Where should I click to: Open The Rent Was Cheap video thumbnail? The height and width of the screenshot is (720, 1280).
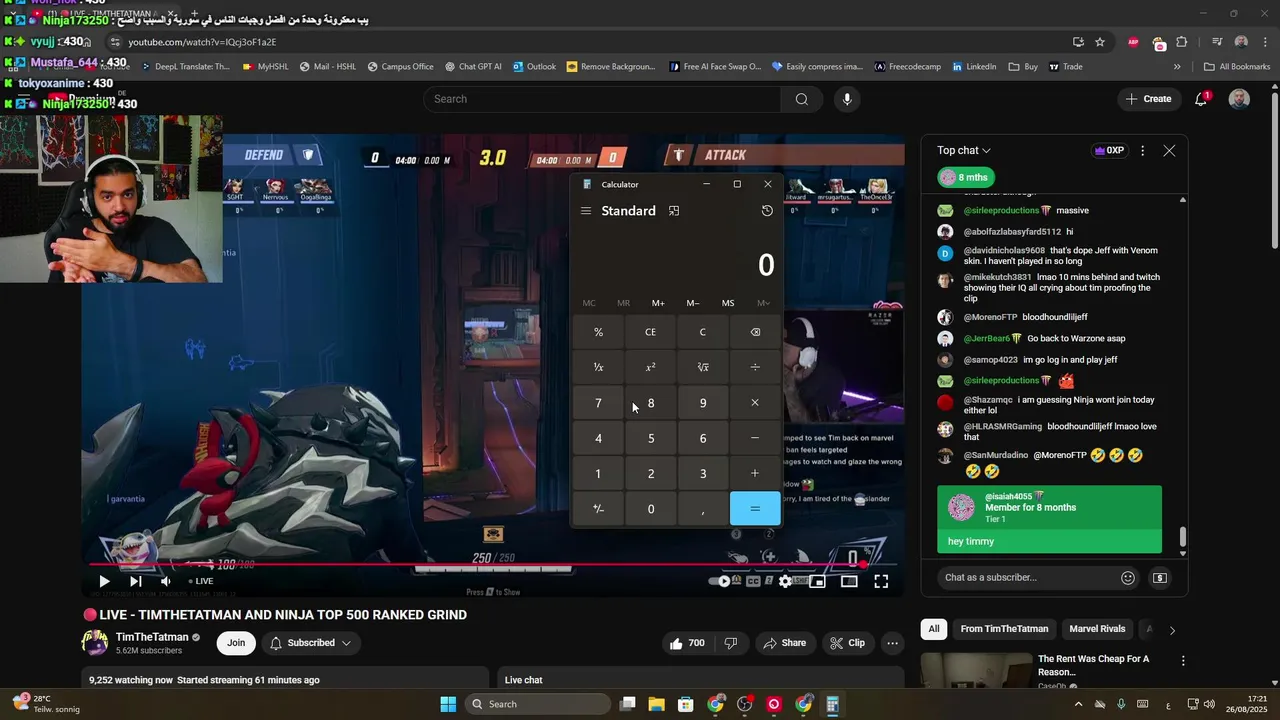click(976, 671)
